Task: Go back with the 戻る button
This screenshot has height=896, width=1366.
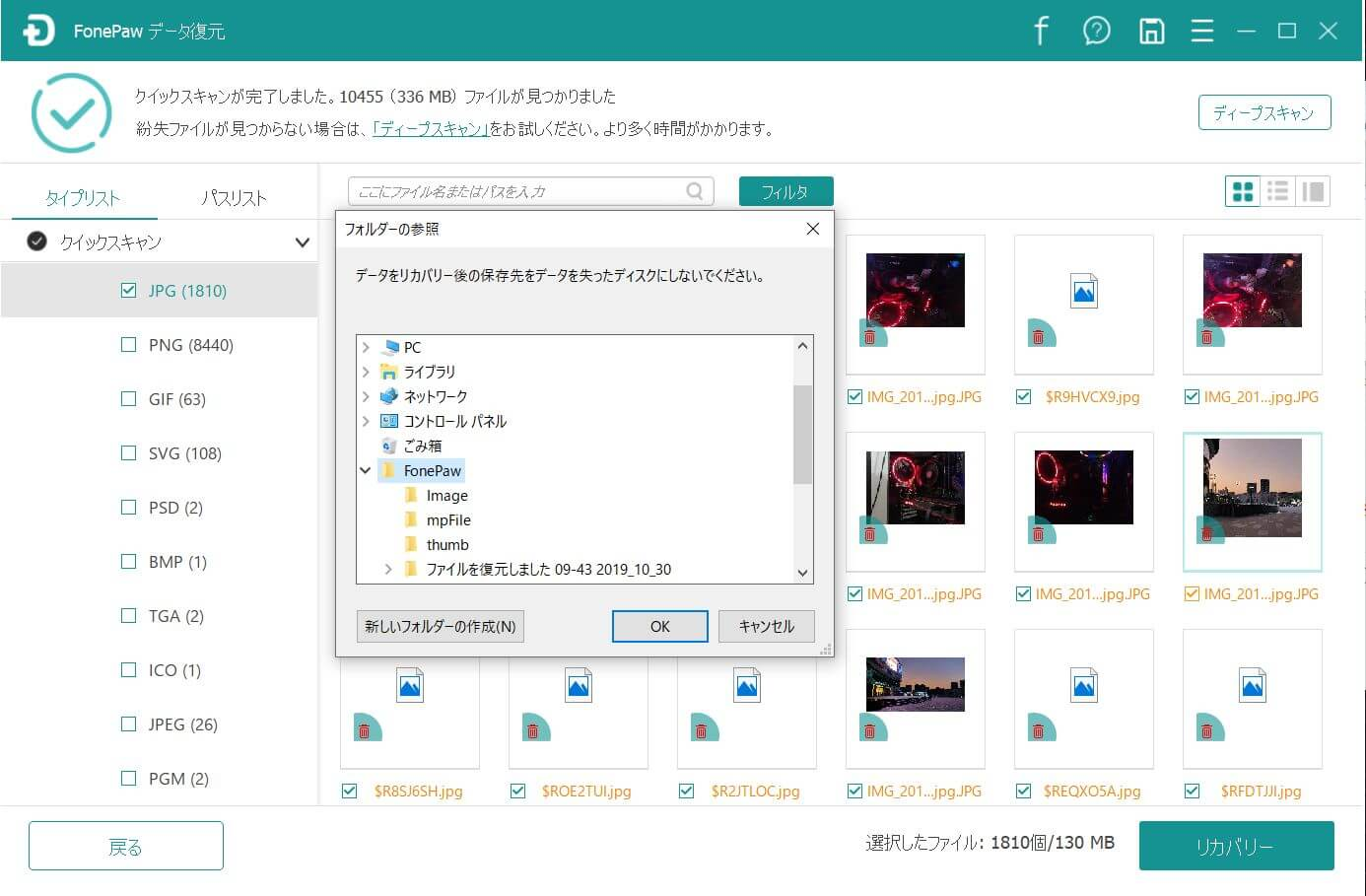Action: pos(125,846)
